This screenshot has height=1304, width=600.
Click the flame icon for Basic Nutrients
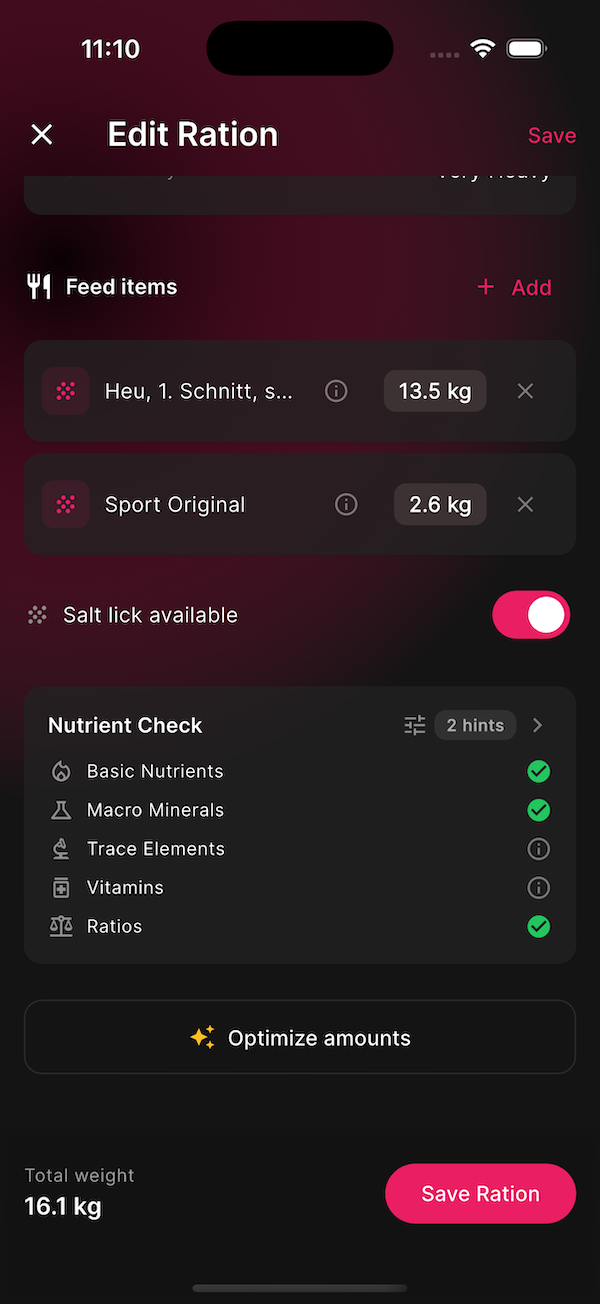60,771
